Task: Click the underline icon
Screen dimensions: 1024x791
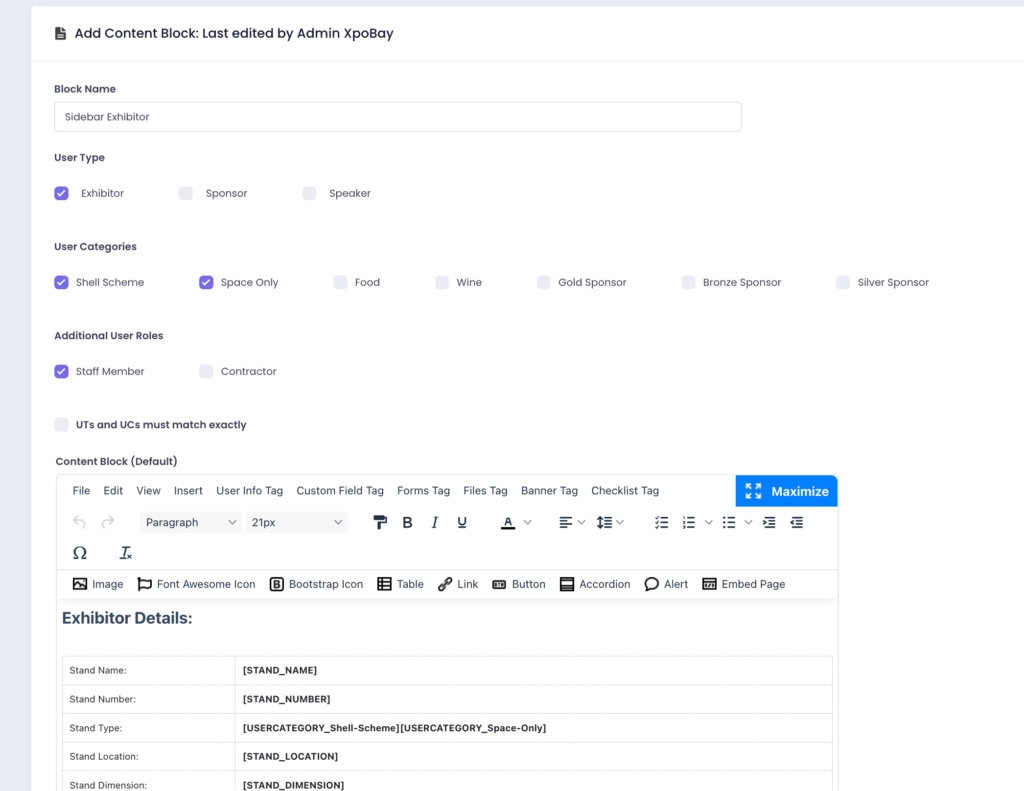Action: 462,522
